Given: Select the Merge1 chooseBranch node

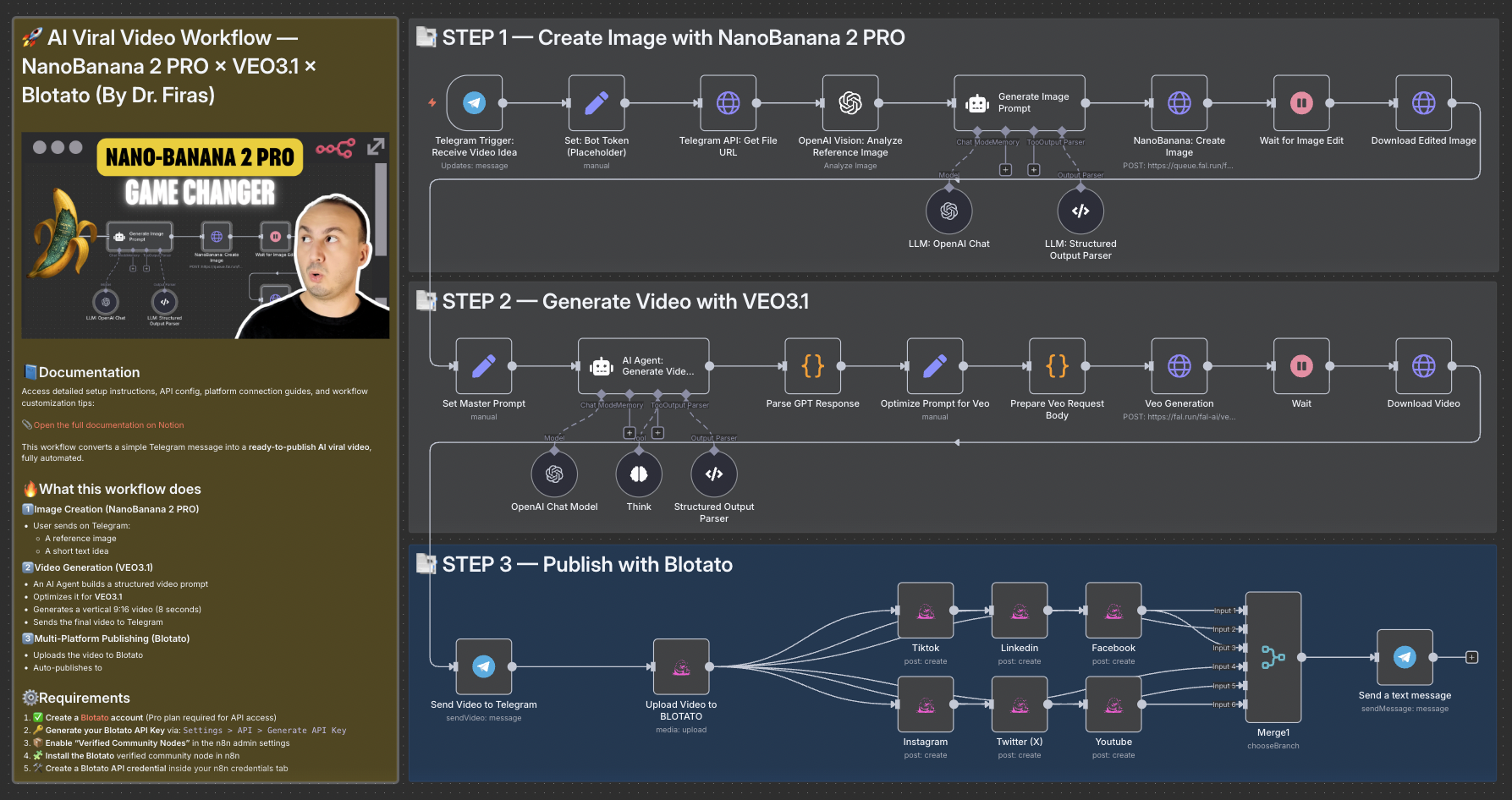Looking at the screenshot, I should tap(1273, 658).
